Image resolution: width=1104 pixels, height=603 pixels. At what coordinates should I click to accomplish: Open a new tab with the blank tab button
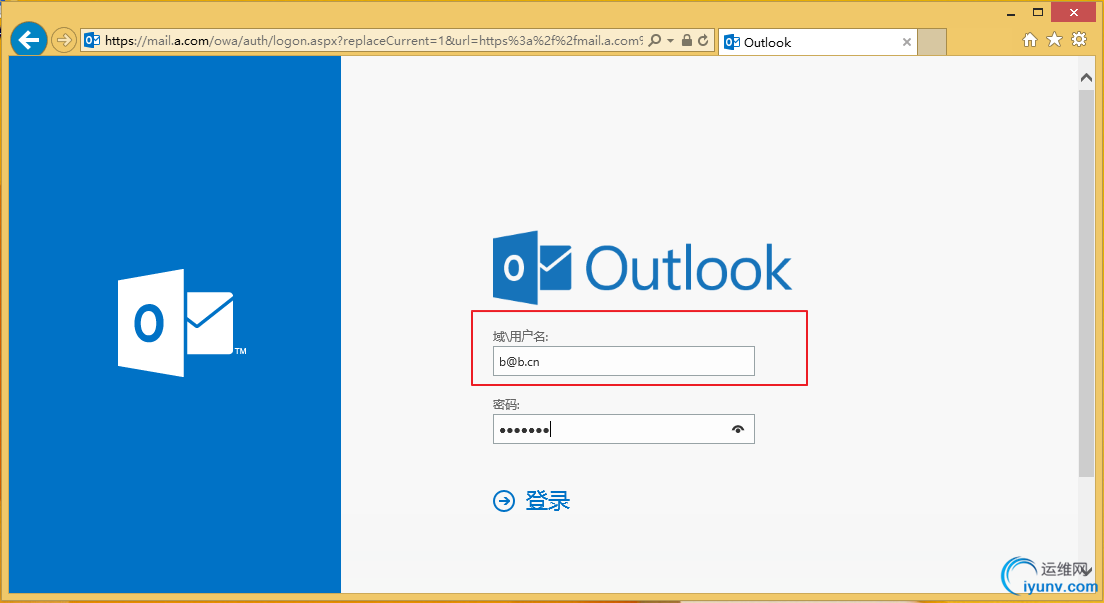[x=932, y=42]
